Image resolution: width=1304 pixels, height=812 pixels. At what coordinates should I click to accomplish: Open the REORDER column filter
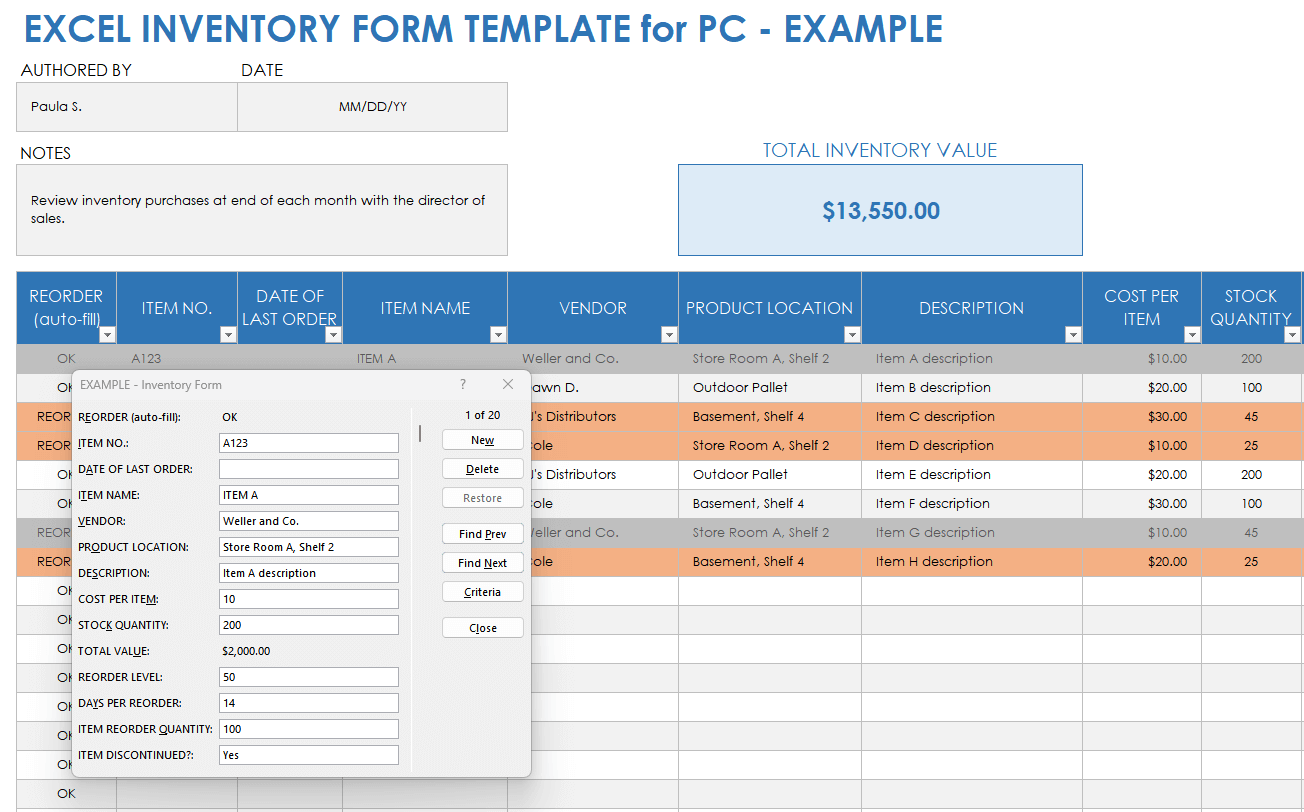tap(106, 334)
